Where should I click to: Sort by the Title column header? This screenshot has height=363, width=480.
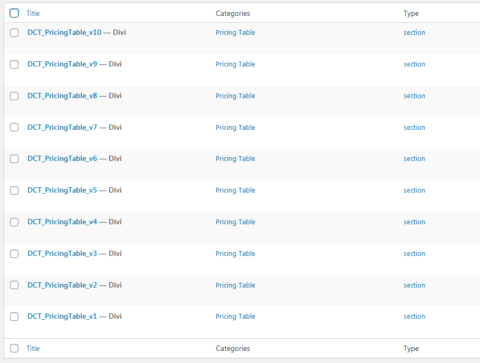point(33,13)
